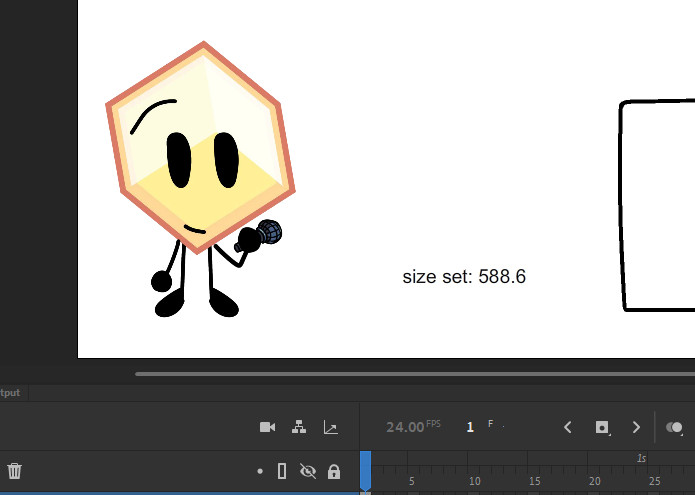Click frame 5 on timeline ruler
Viewport: 695px width, 495px height.
pos(411,481)
